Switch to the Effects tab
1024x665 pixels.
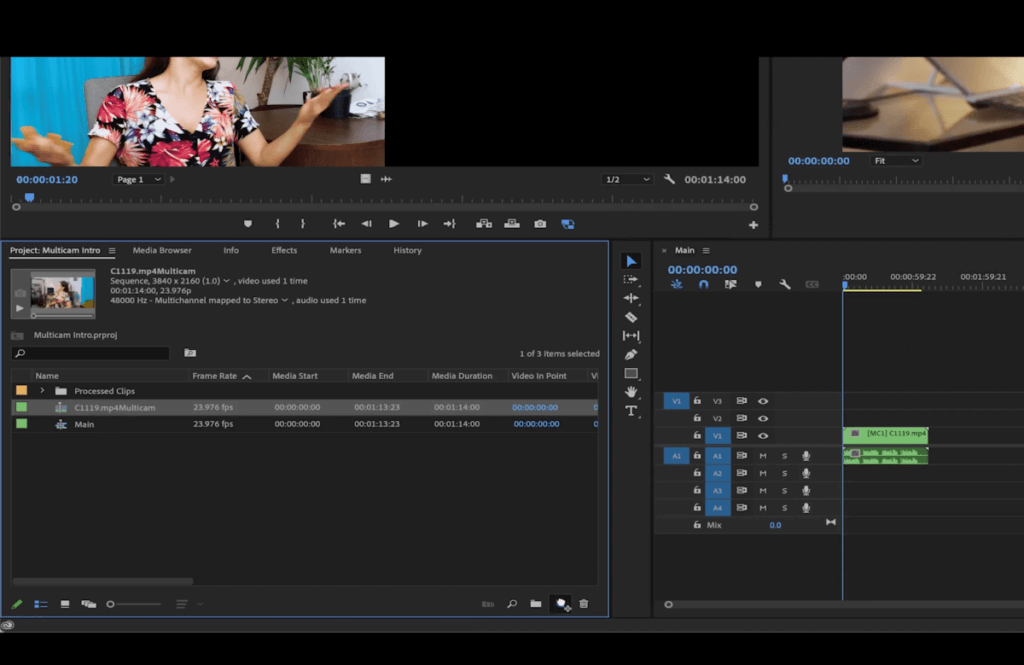coord(285,250)
